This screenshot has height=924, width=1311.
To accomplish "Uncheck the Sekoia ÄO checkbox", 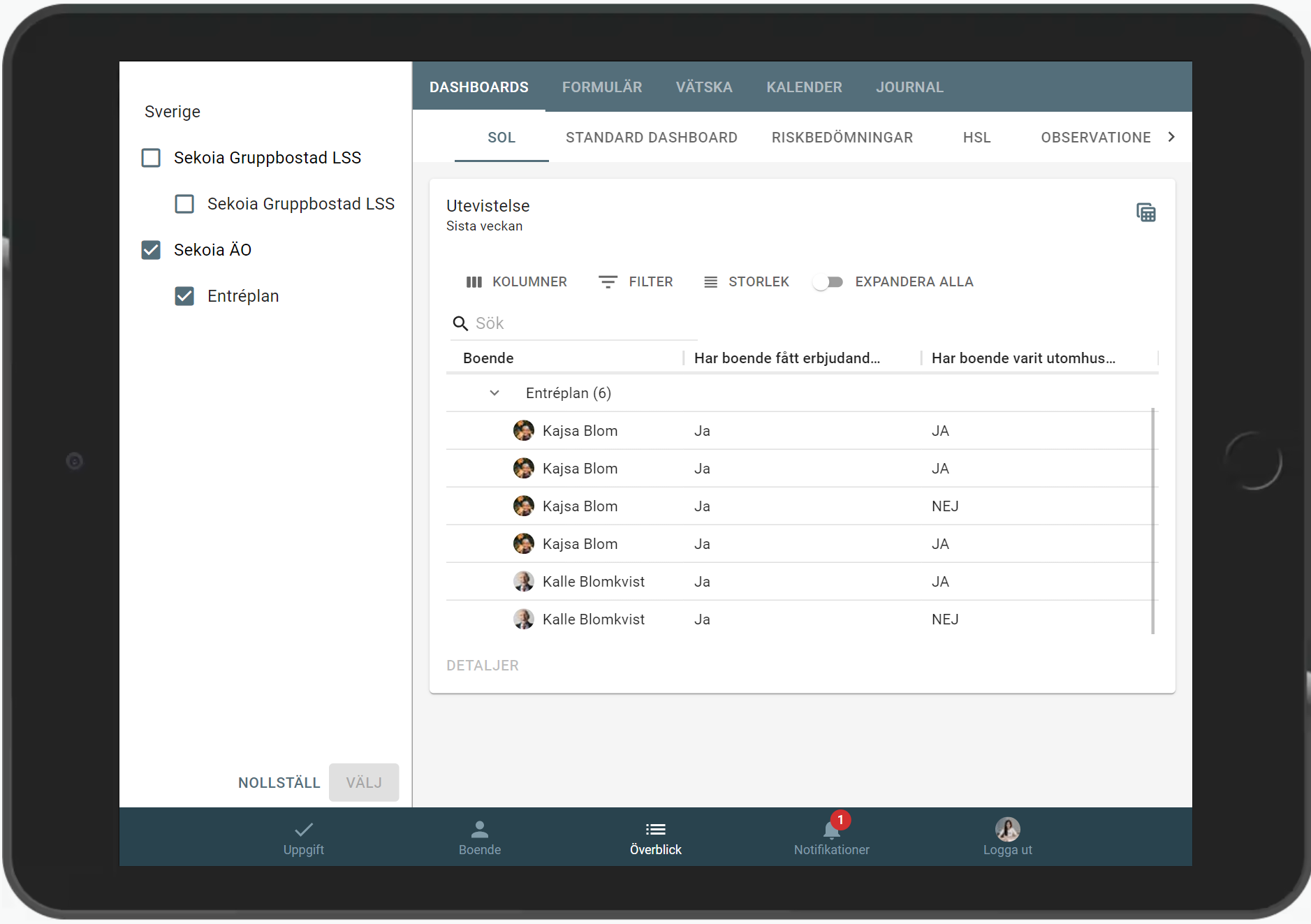I will pyautogui.click(x=151, y=250).
